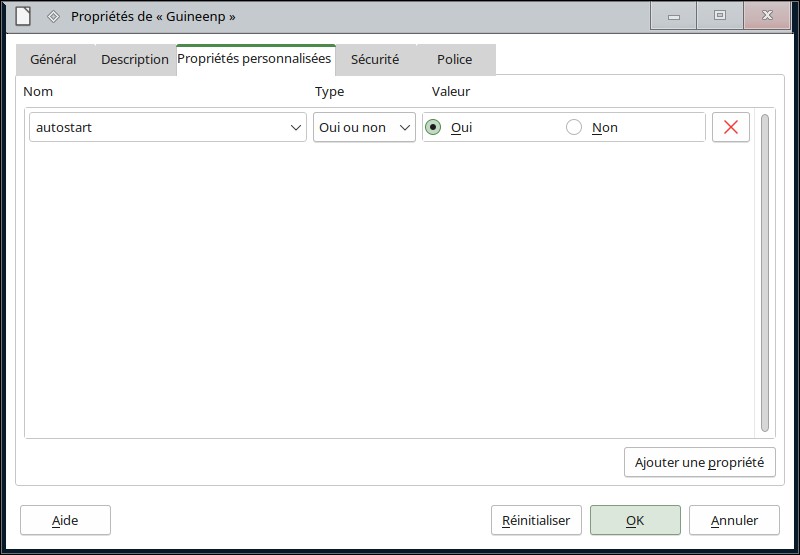This screenshot has width=800, height=555.
Task: Close the Propriétés de Guineenp window
Action: pyautogui.click(x=767, y=16)
